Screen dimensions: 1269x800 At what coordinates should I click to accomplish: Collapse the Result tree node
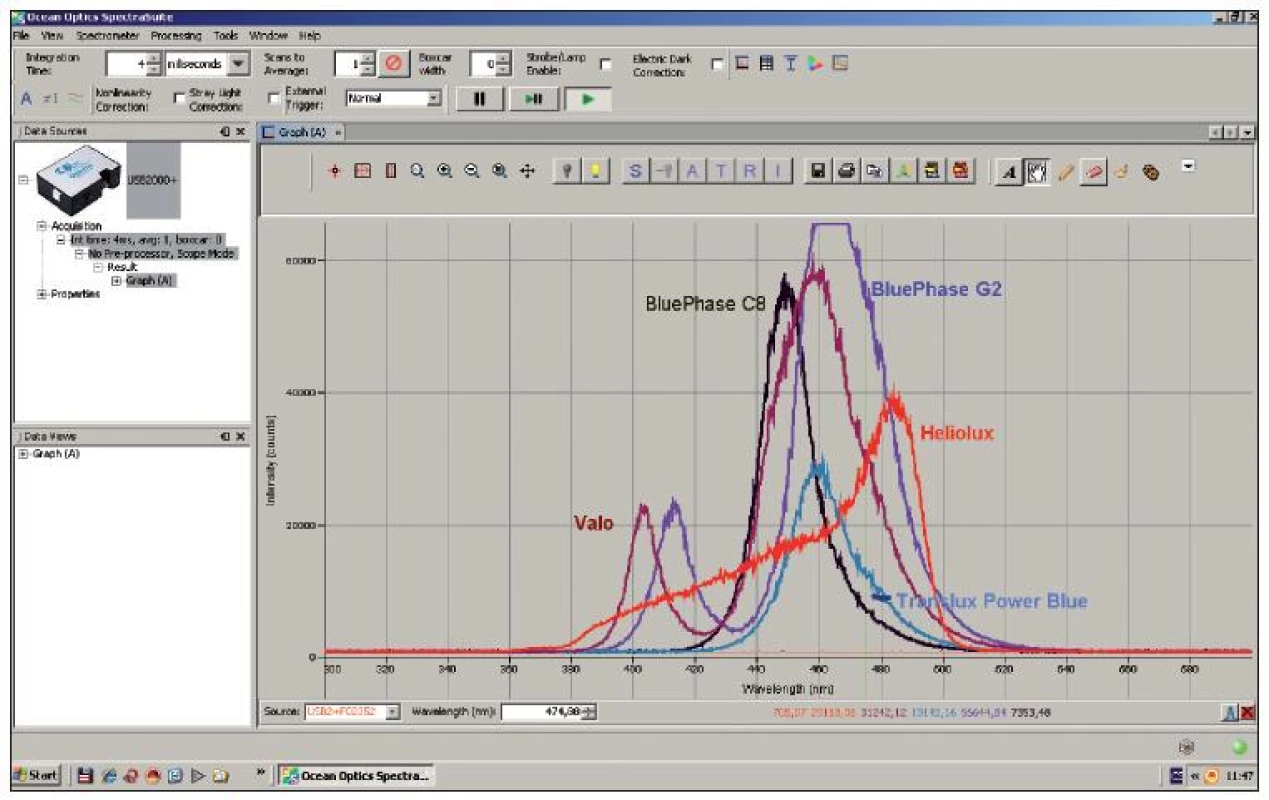[x=97, y=268]
